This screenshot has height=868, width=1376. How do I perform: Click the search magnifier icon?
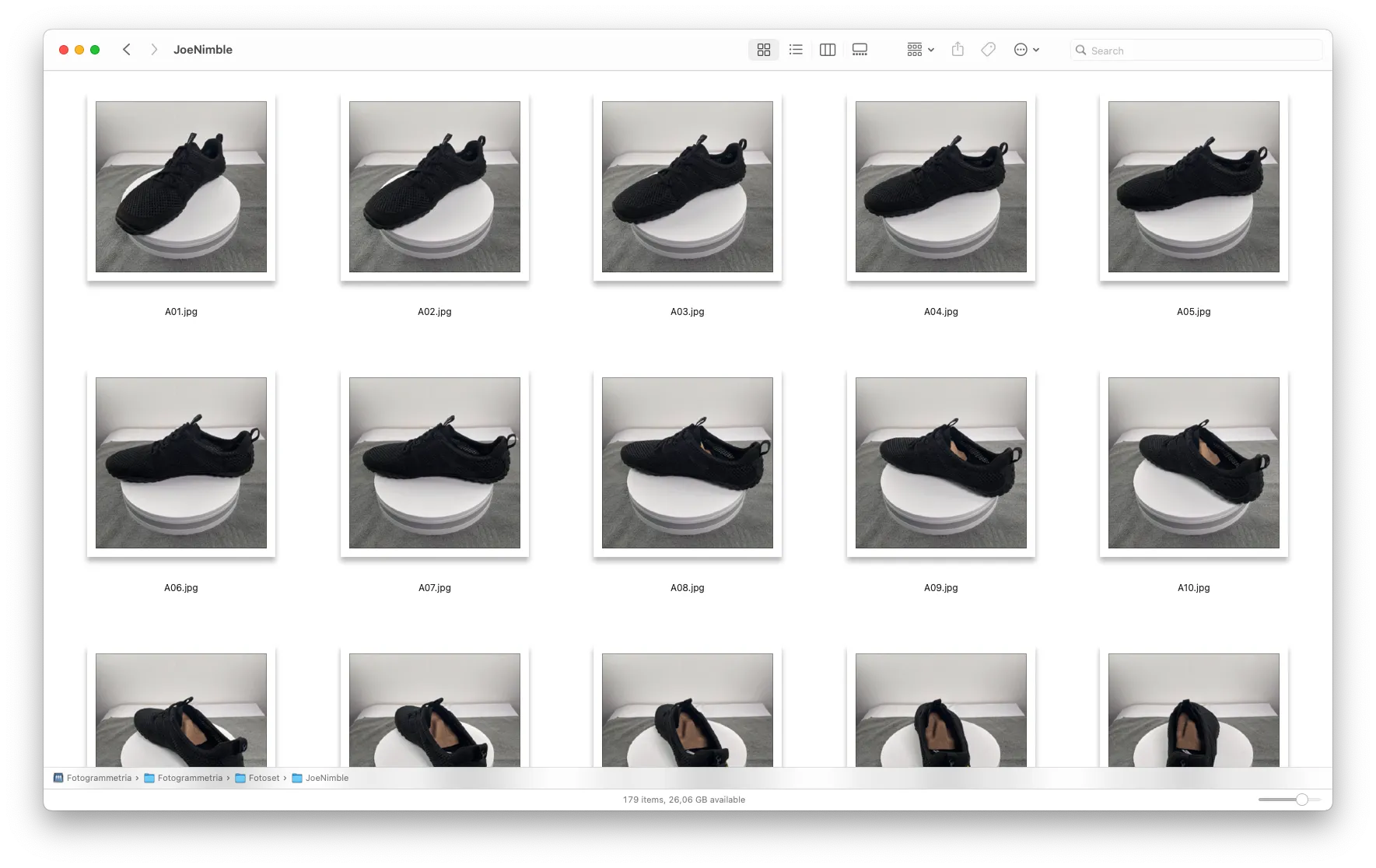(1080, 51)
